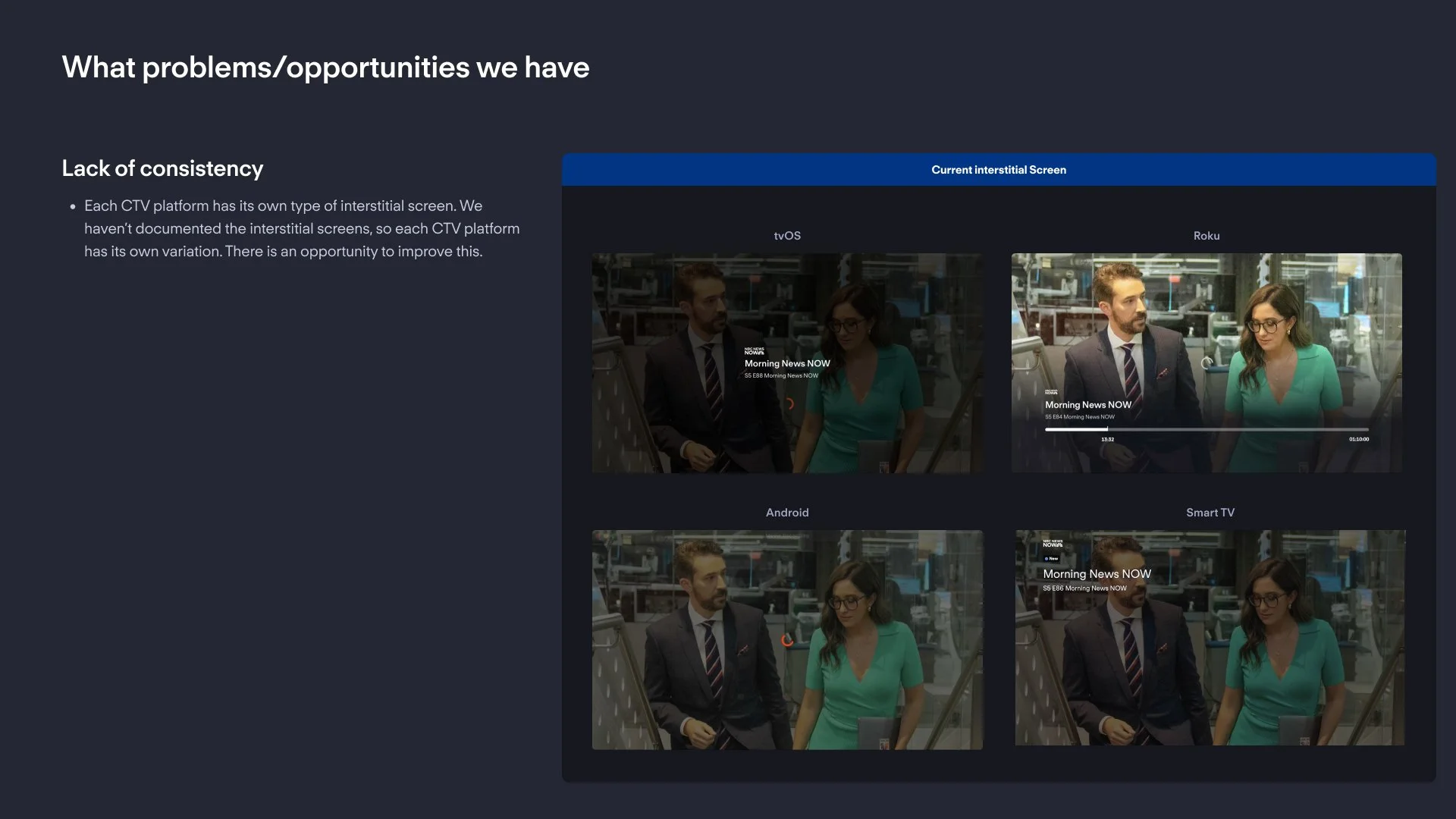
Task: Click the Roku playback progress bar
Action: pyautogui.click(x=1206, y=429)
